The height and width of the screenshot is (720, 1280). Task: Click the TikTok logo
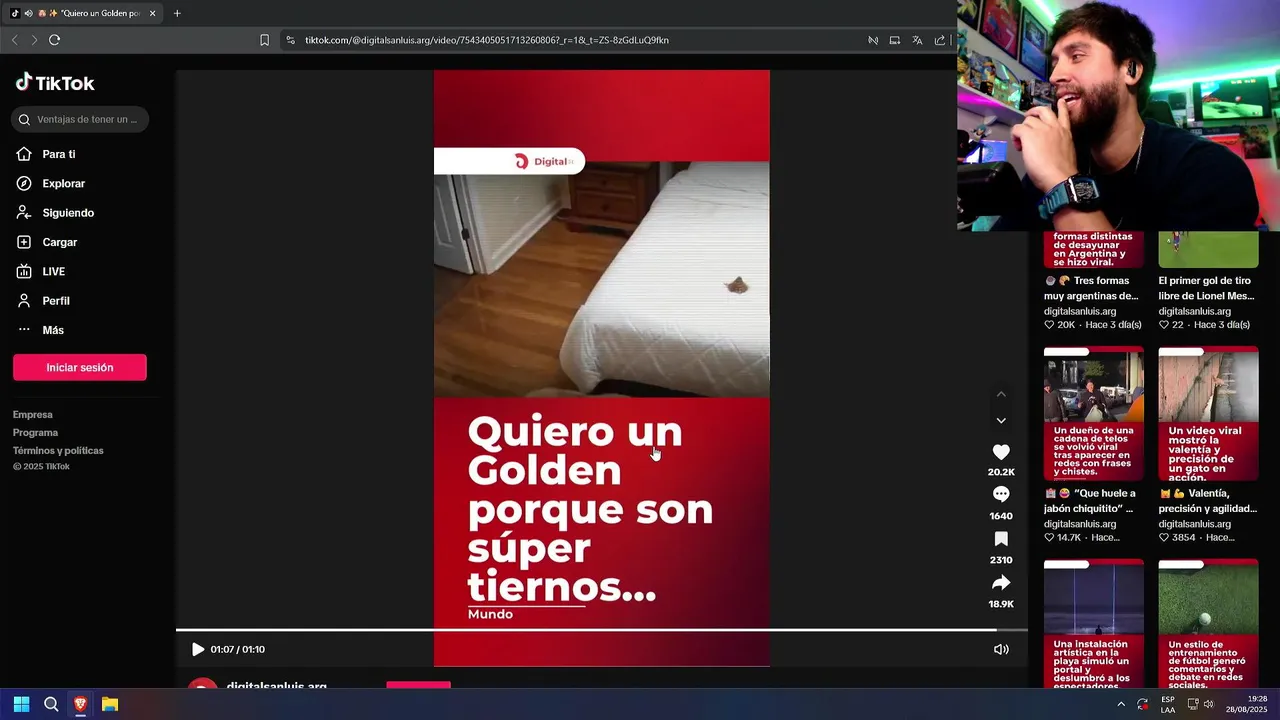point(55,83)
